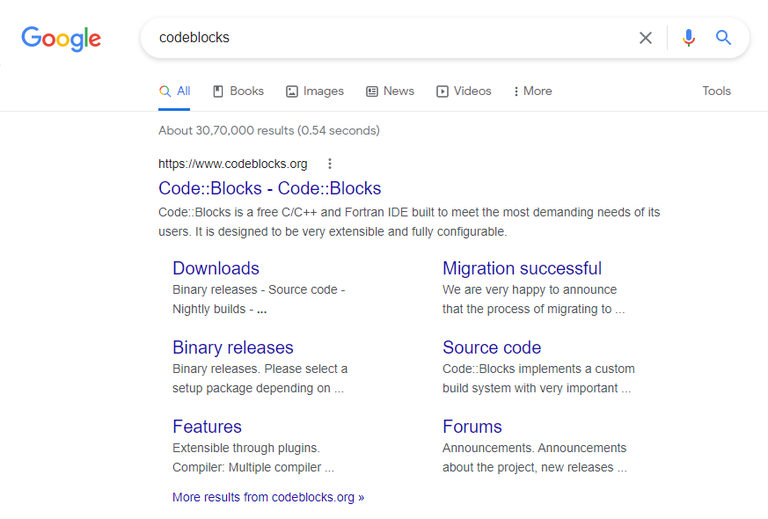Clear the search box with X icon
Viewport: 768px width, 519px height.
click(x=645, y=38)
